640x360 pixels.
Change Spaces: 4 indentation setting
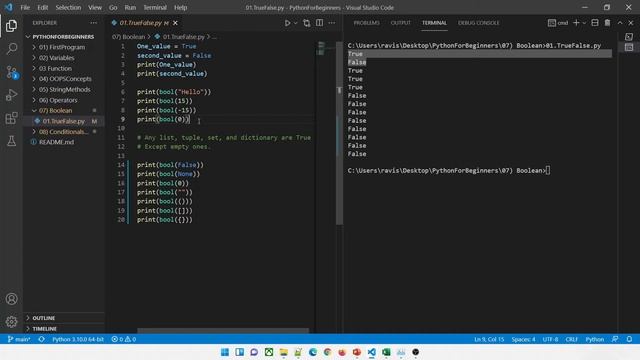click(x=523, y=339)
